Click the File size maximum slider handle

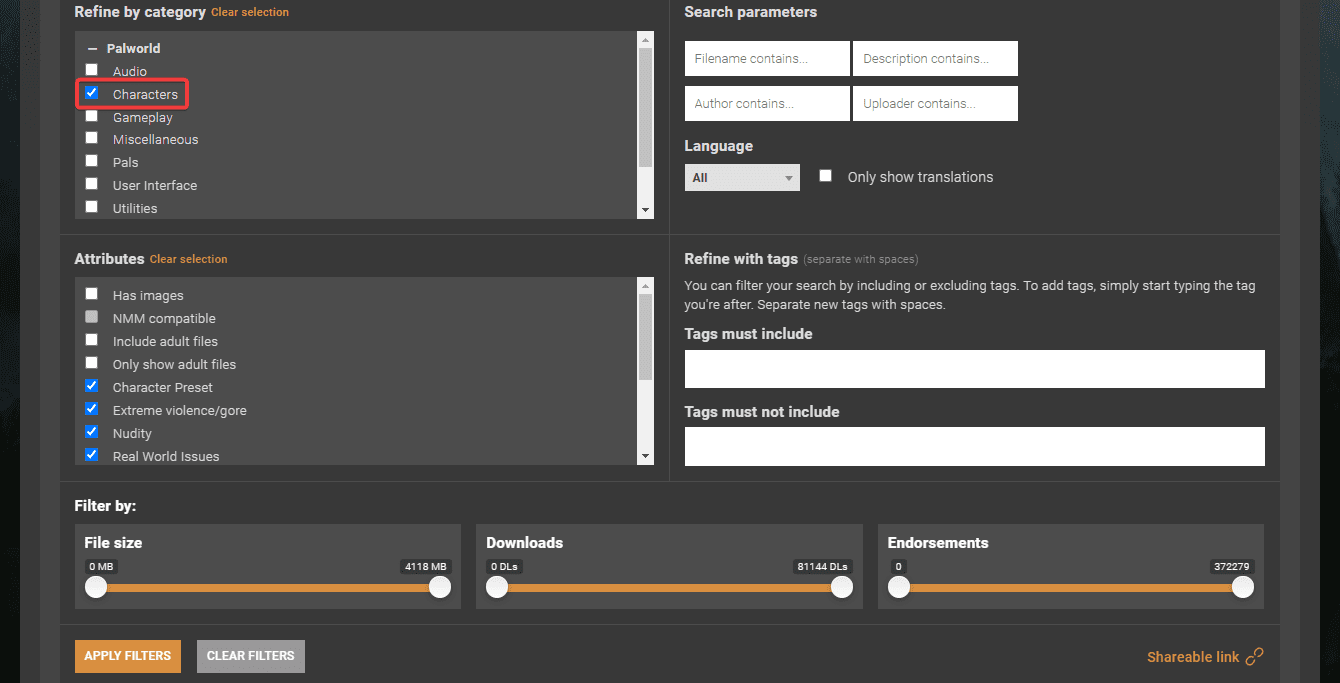440,588
